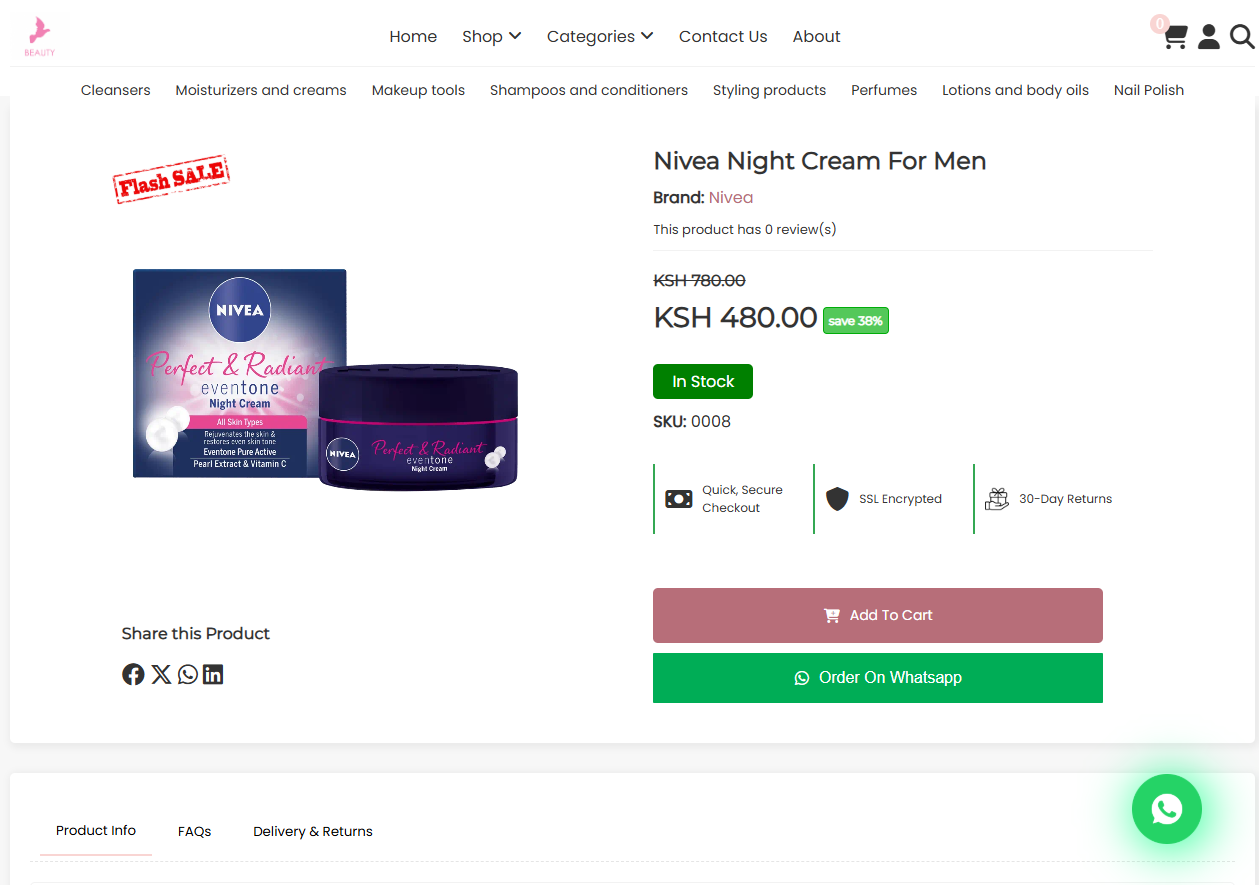Click the user account icon

(x=1209, y=37)
